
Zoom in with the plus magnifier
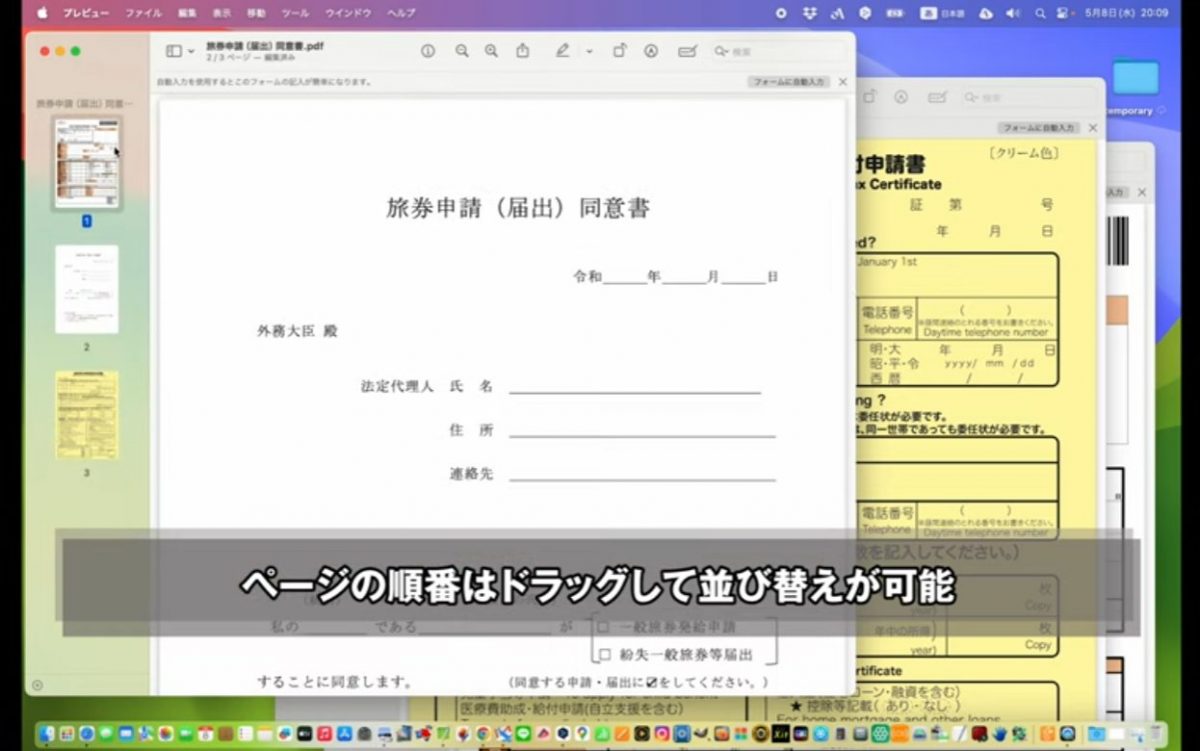[x=491, y=51]
